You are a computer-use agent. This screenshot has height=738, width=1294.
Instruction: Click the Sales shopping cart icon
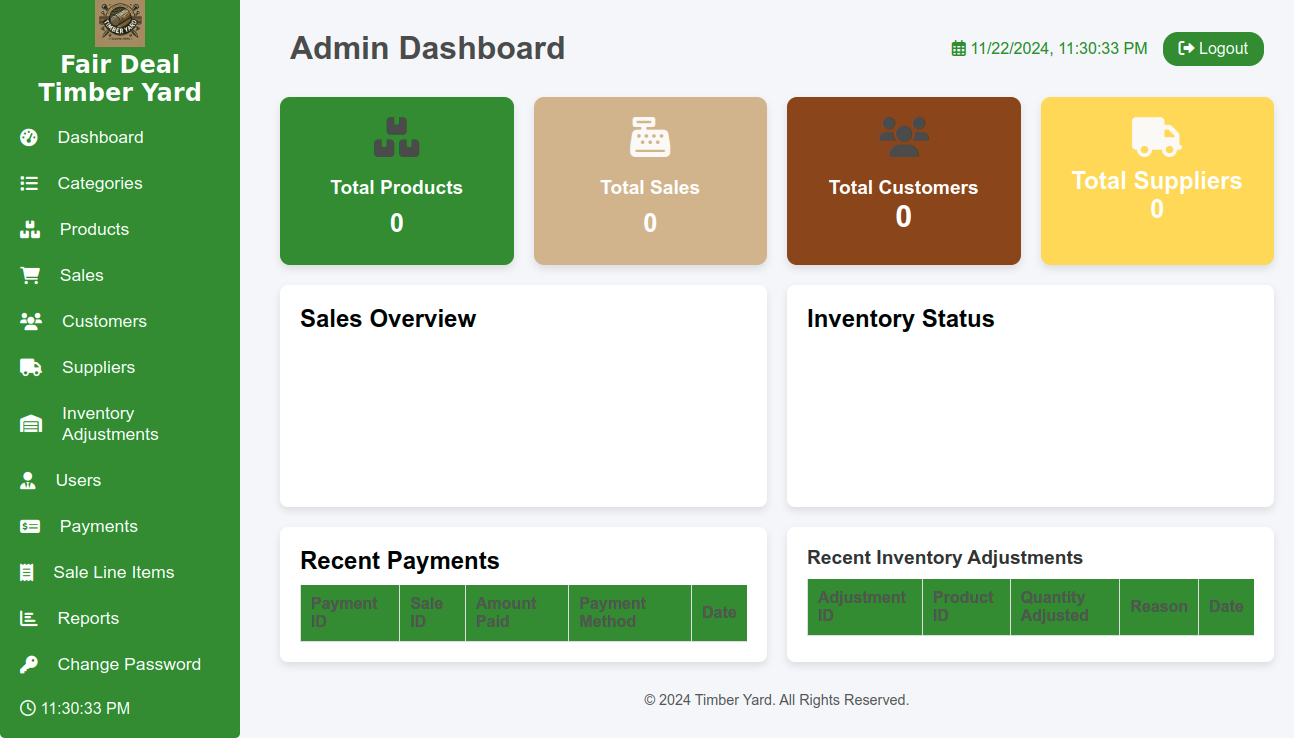30,275
